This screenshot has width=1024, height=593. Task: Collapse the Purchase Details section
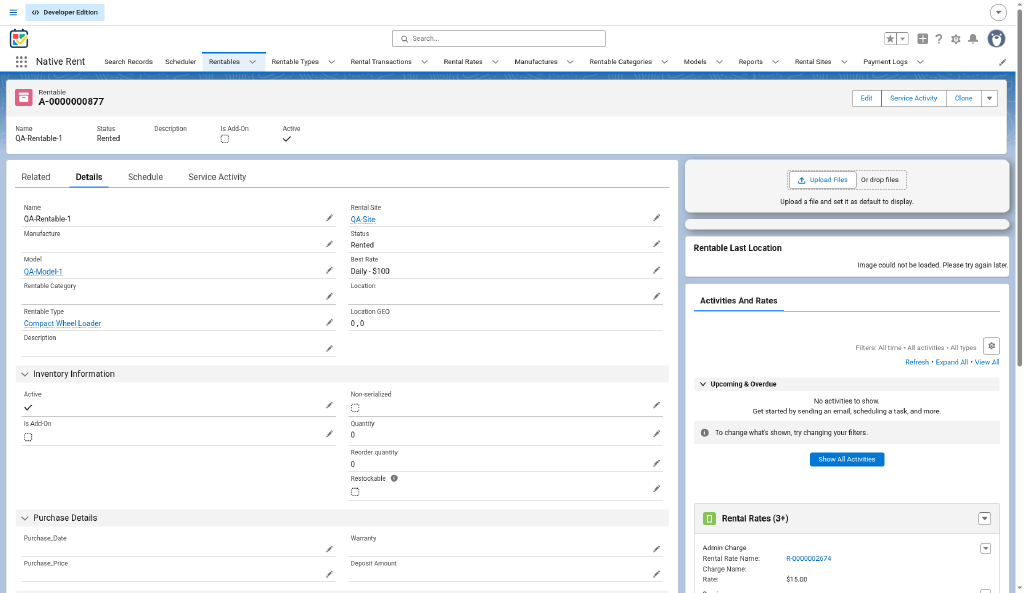(x=25, y=518)
